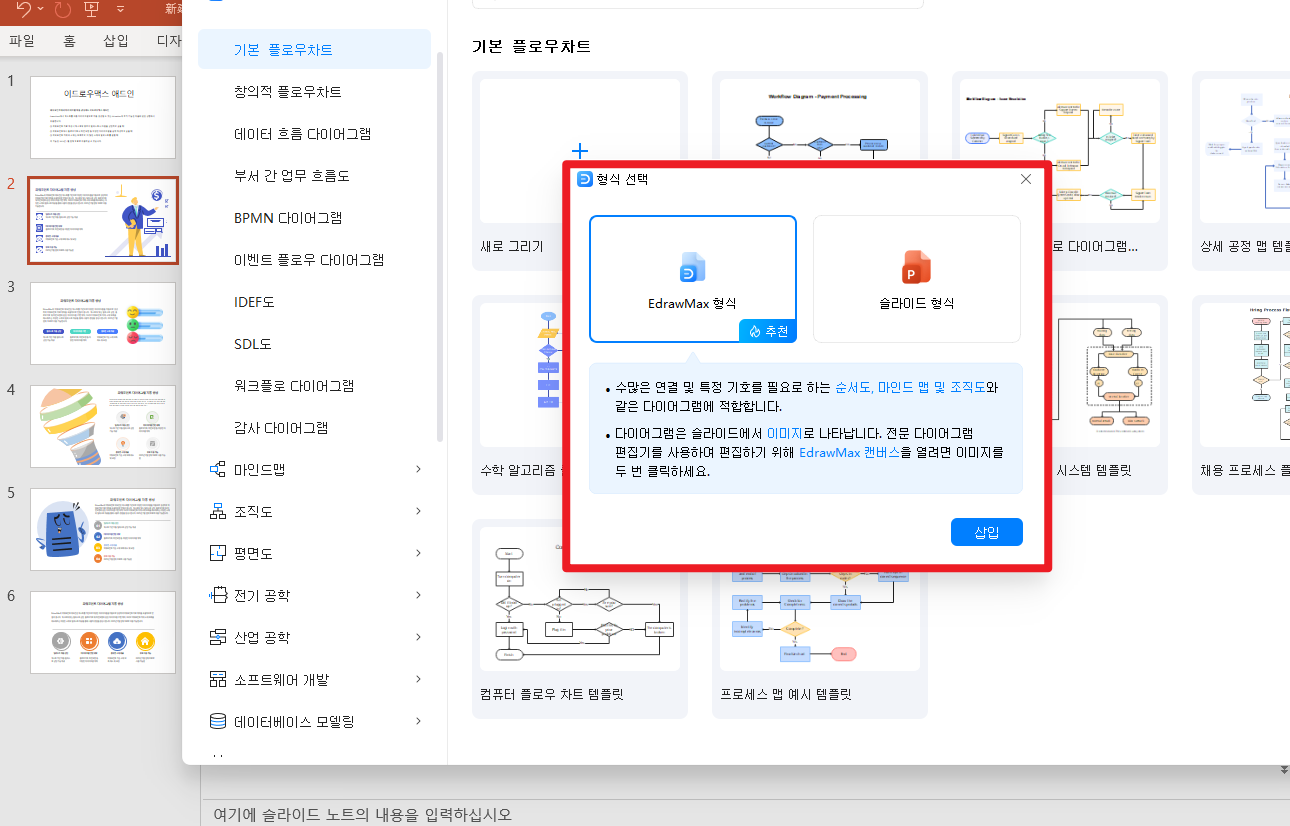The image size is (1290, 826).
Task: Choose EdrawMax 형식 option
Action: point(693,279)
